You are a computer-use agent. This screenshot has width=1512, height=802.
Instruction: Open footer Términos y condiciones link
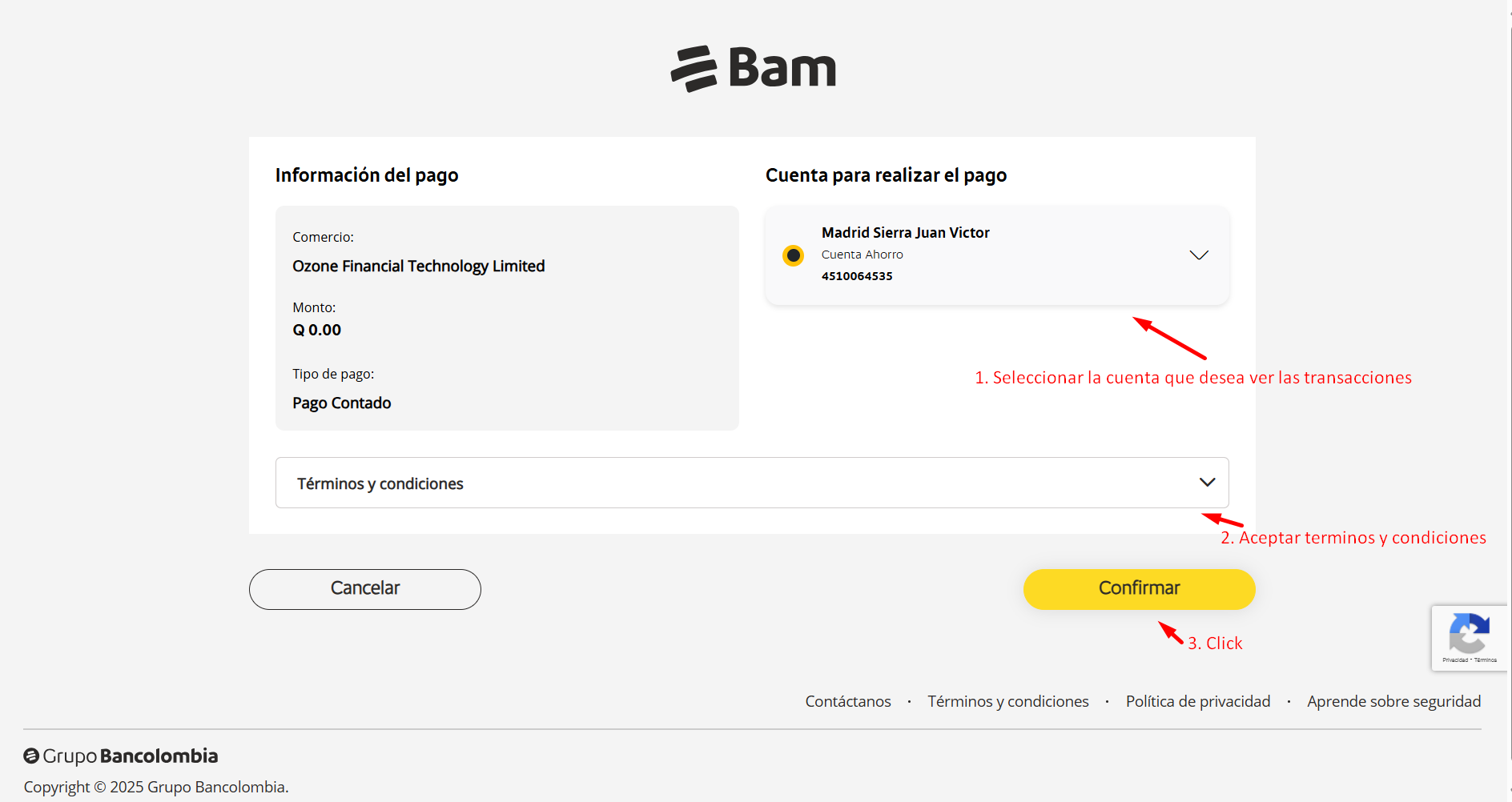pos(1007,701)
